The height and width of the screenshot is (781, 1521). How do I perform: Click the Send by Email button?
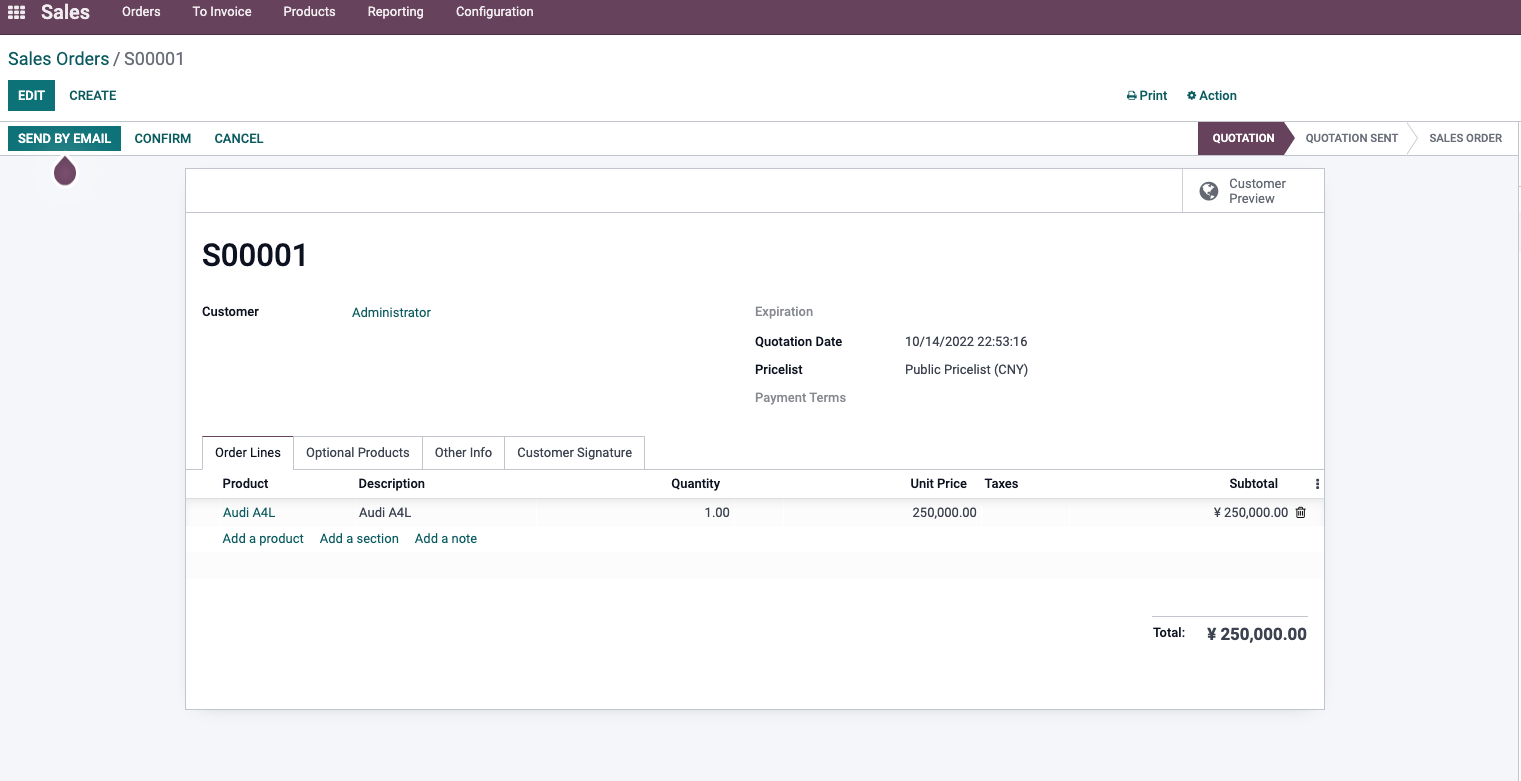coord(64,138)
